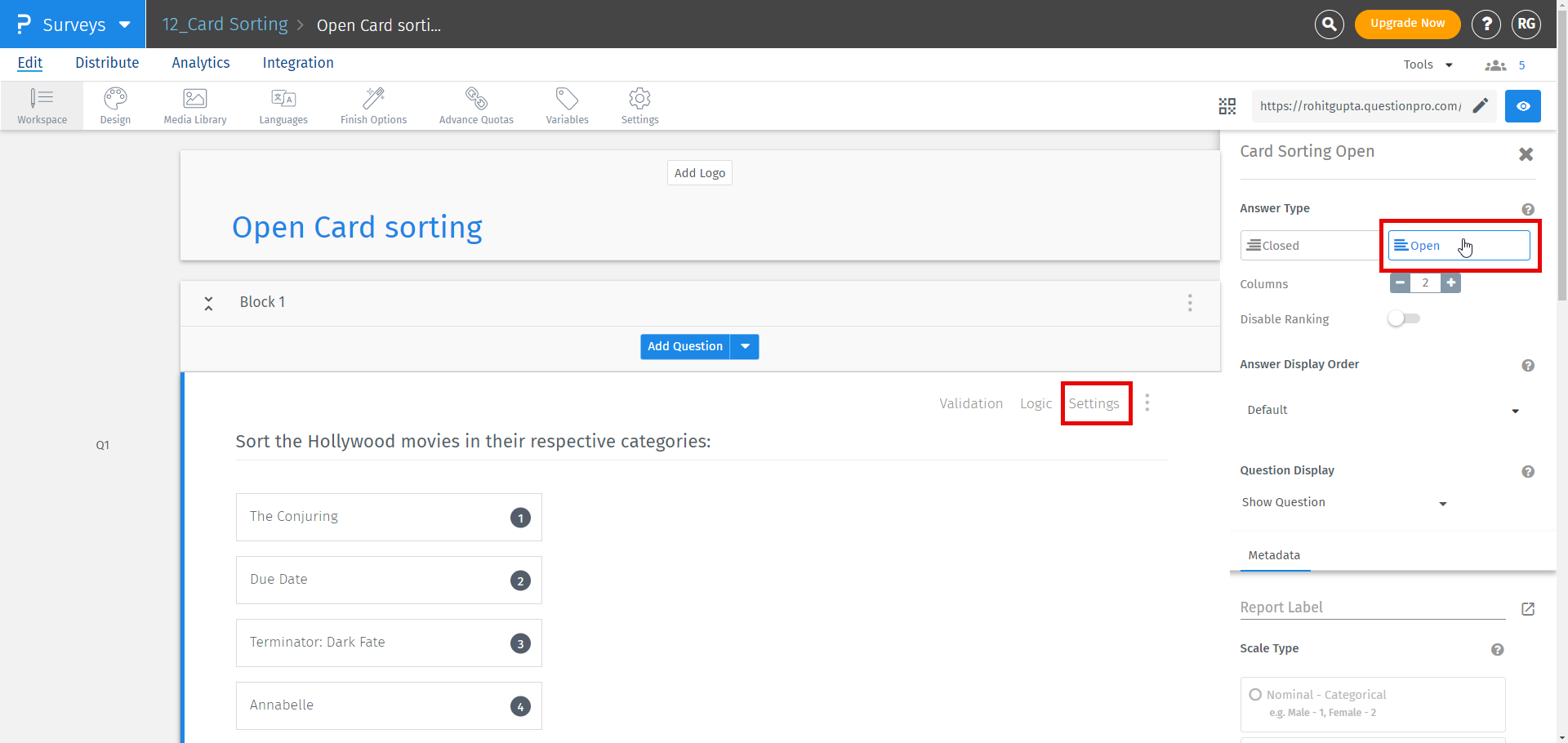Close the Card Sorting Open panel
The image size is (1568, 743).
[x=1526, y=153]
